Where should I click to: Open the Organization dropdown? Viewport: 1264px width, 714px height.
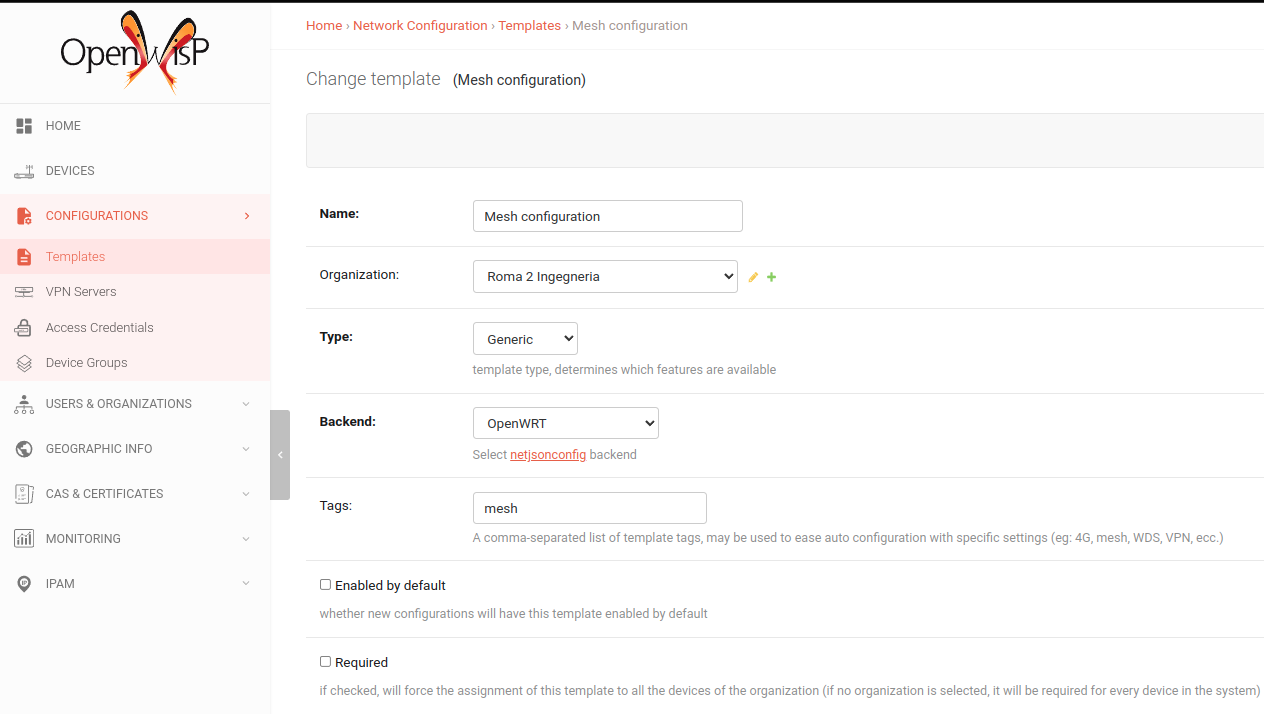pos(604,276)
